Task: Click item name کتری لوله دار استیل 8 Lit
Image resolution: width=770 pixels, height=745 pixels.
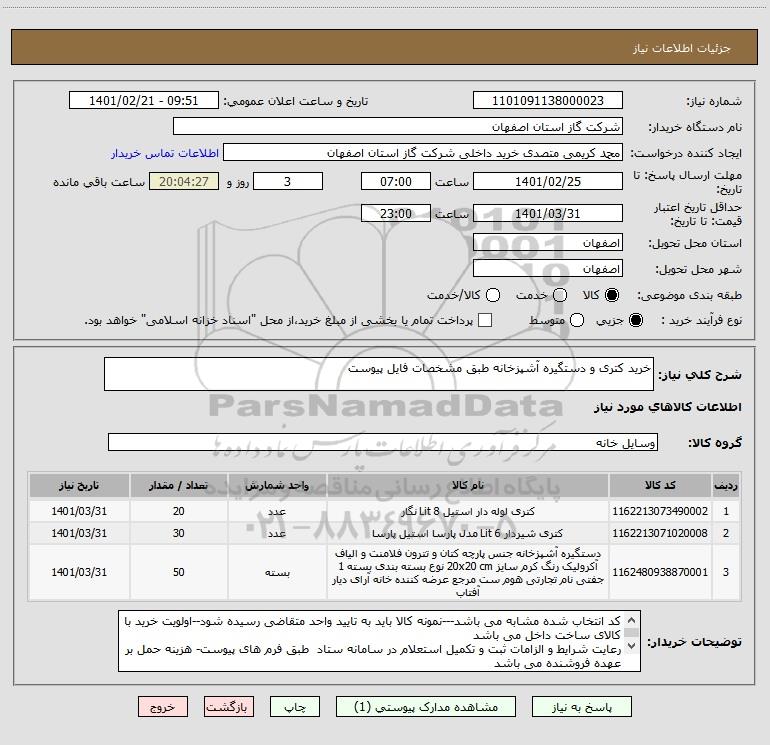Action: 468,511
